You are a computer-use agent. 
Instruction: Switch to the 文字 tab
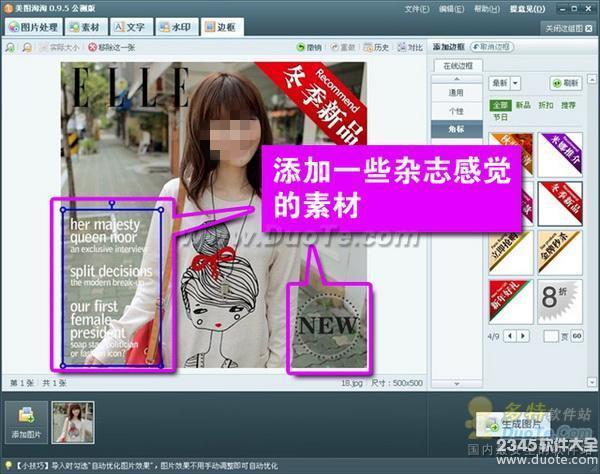coord(130,27)
